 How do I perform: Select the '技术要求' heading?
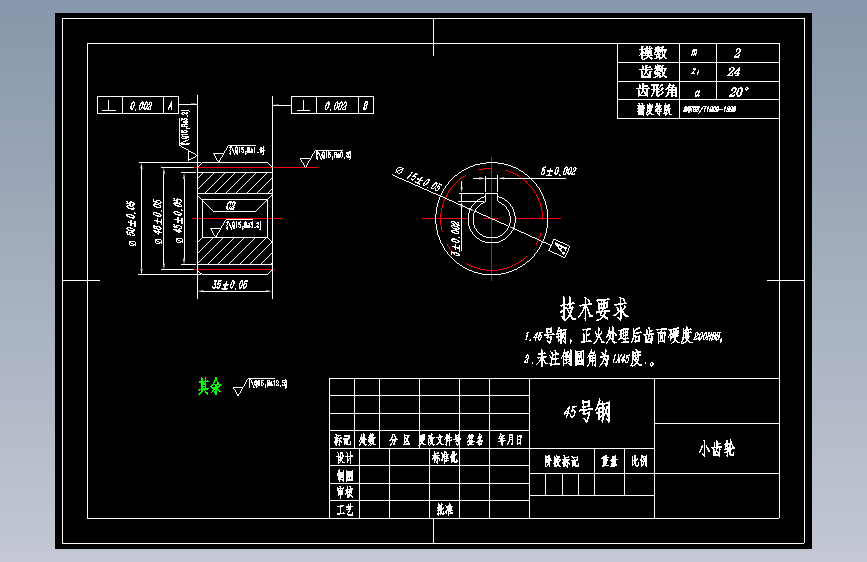coord(594,309)
